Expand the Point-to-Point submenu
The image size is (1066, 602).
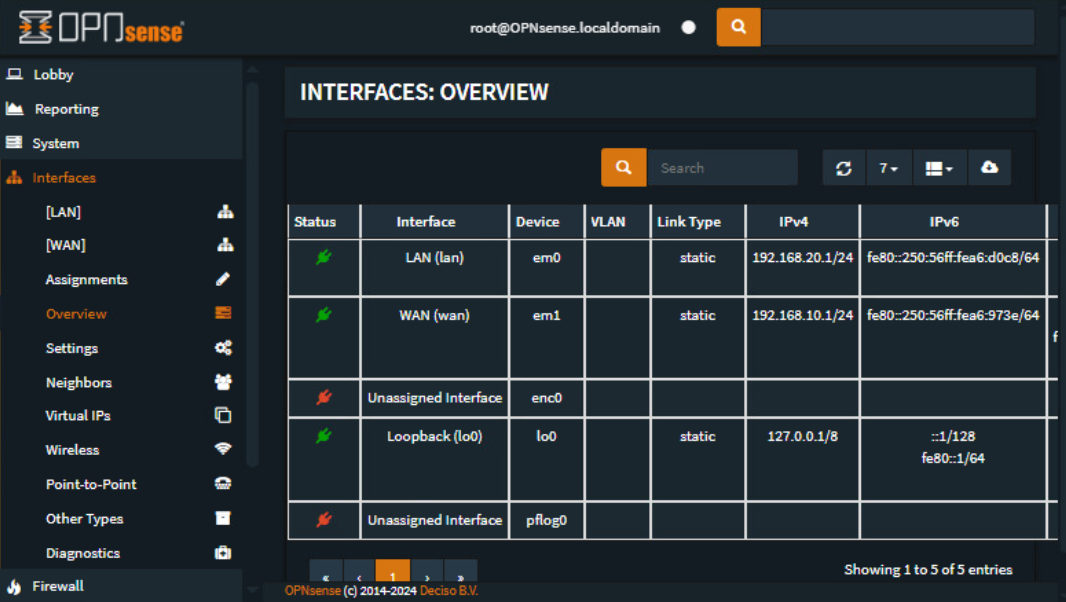(x=91, y=484)
